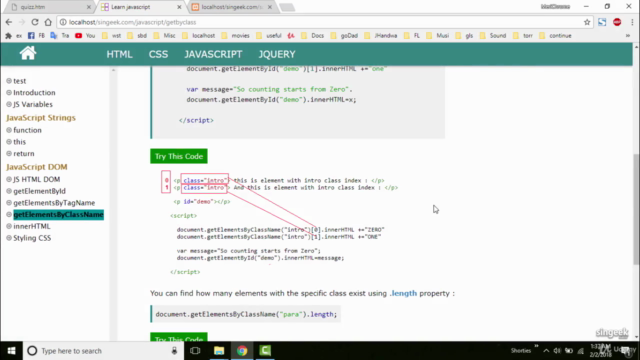Open the Translate bookmark
This screenshot has width=640, height=360.
(60, 36)
